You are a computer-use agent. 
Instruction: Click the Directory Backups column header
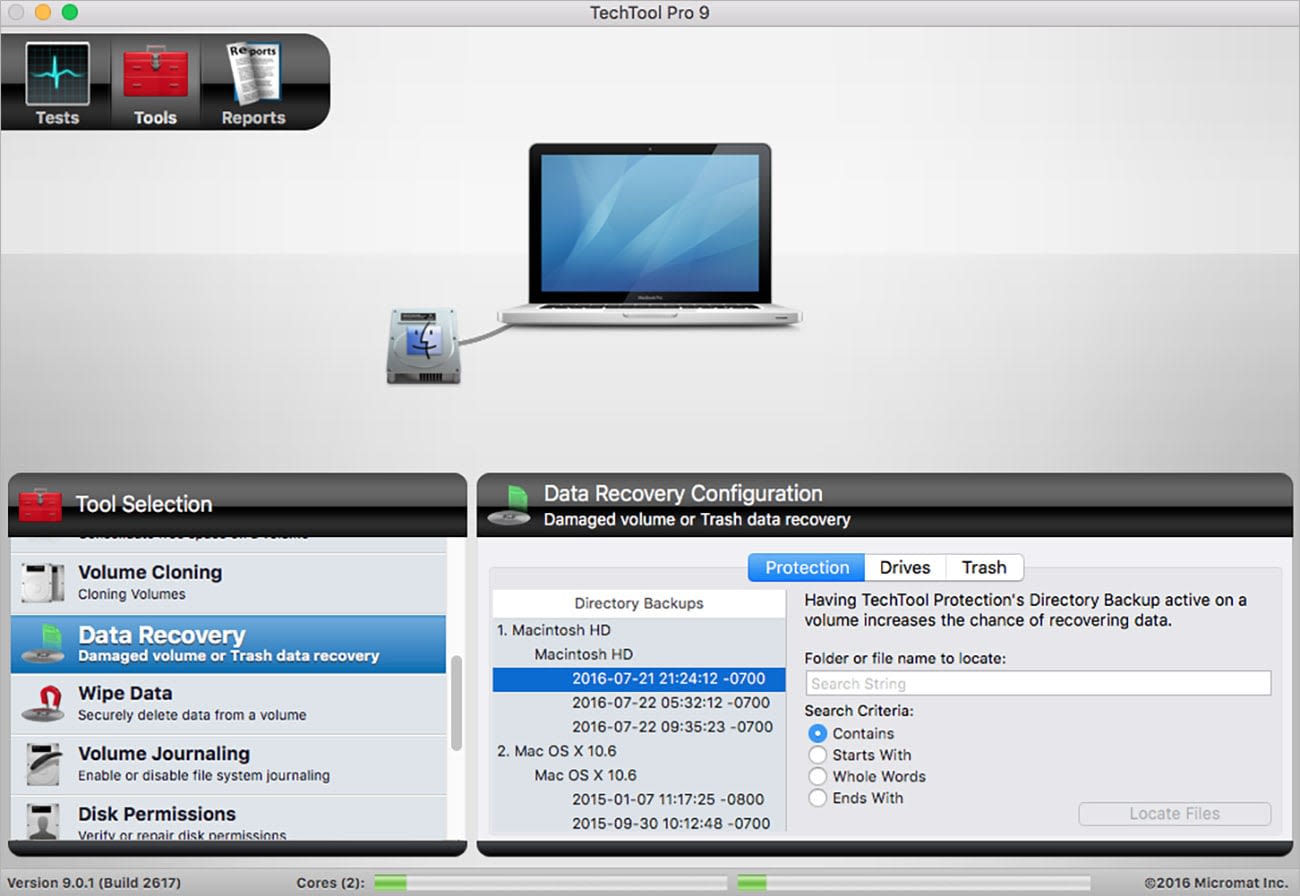[x=639, y=603]
